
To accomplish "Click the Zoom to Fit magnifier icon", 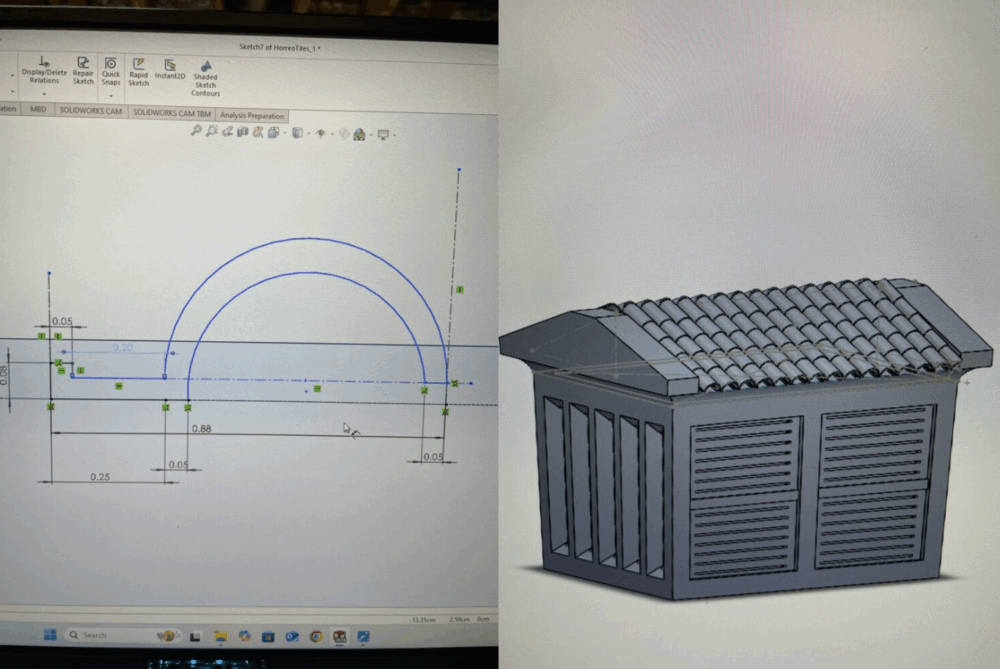I will [197, 132].
